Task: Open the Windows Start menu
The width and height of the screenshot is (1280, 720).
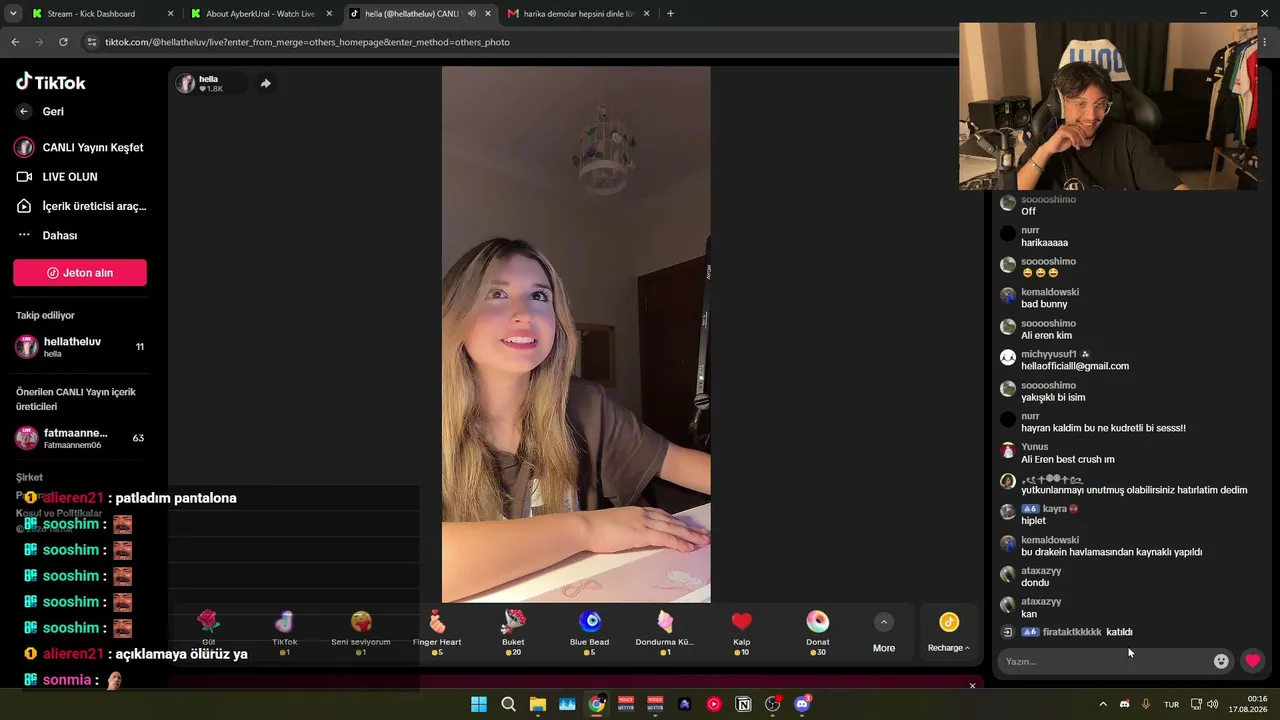Action: point(479,704)
